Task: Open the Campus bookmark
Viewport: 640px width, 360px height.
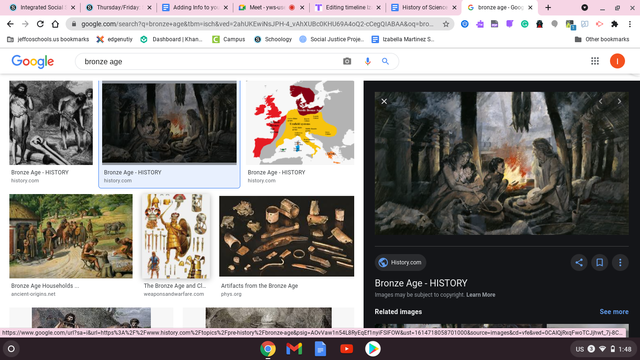Action: pyautogui.click(x=229, y=39)
